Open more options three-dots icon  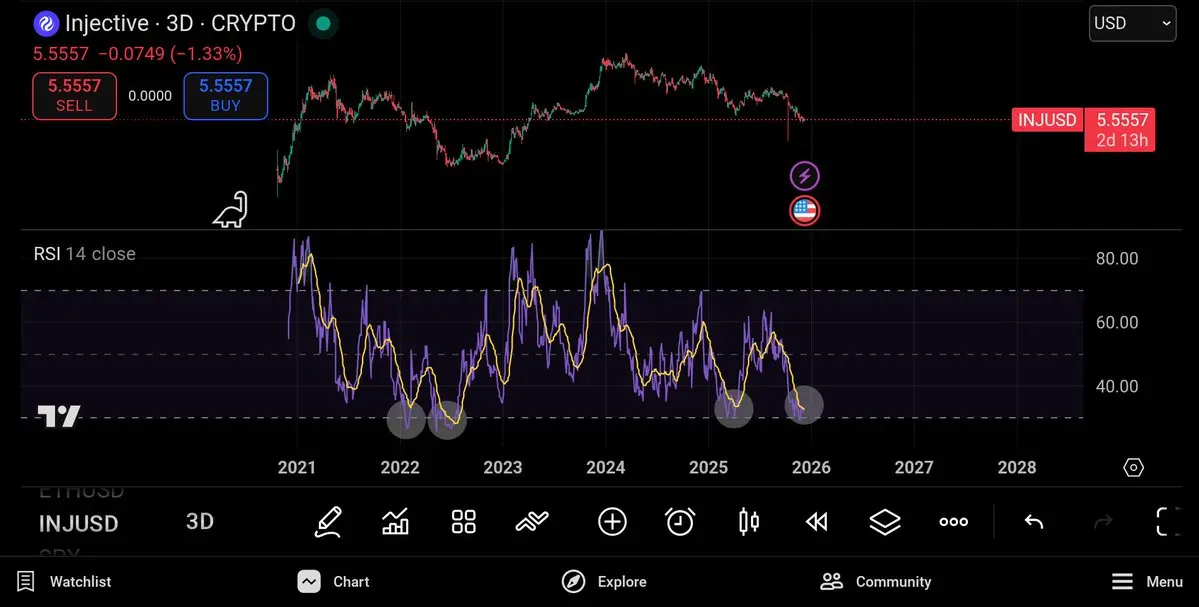click(954, 522)
